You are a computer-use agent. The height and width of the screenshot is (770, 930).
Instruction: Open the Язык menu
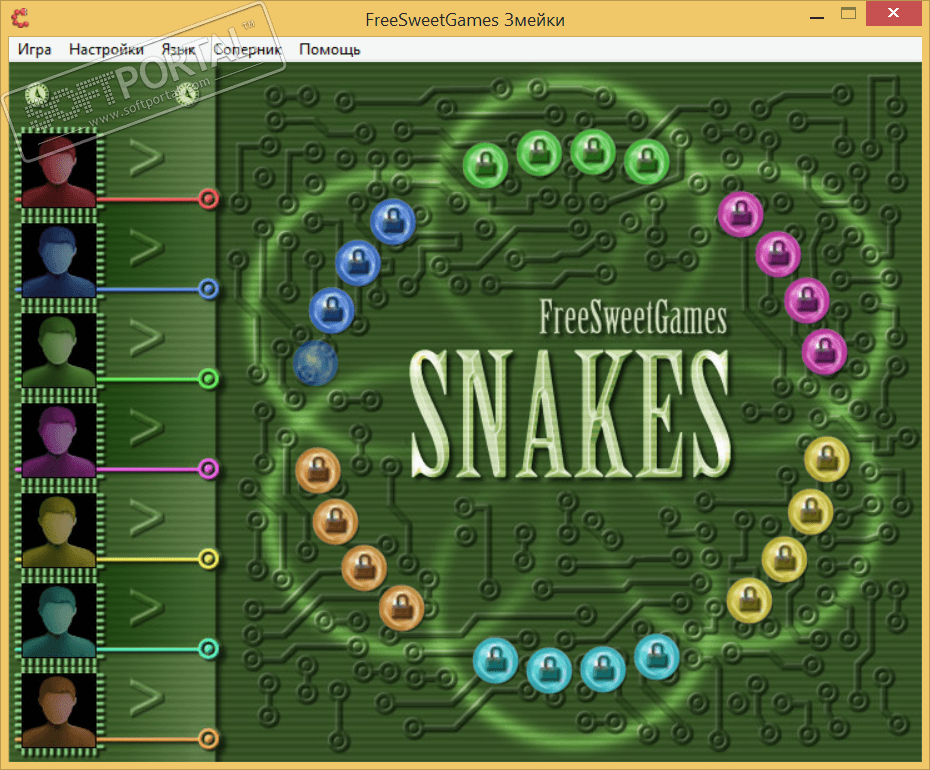pyautogui.click(x=178, y=49)
